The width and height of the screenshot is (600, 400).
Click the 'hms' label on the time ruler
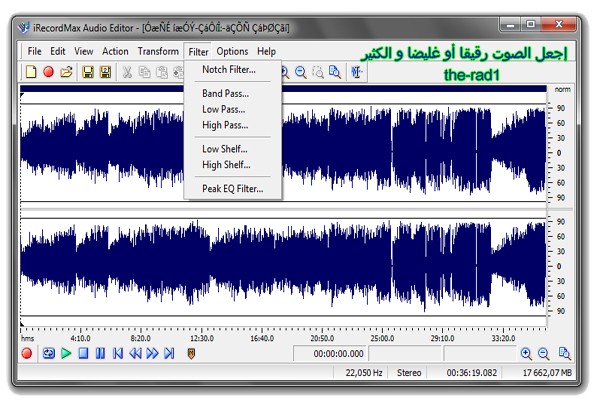[x=28, y=338]
